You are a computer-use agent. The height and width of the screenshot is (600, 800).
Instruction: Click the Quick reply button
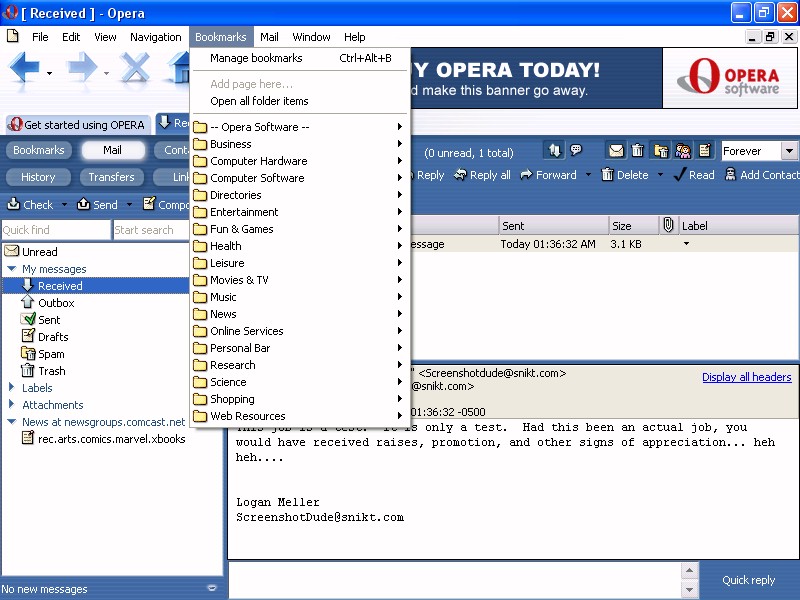(748, 580)
